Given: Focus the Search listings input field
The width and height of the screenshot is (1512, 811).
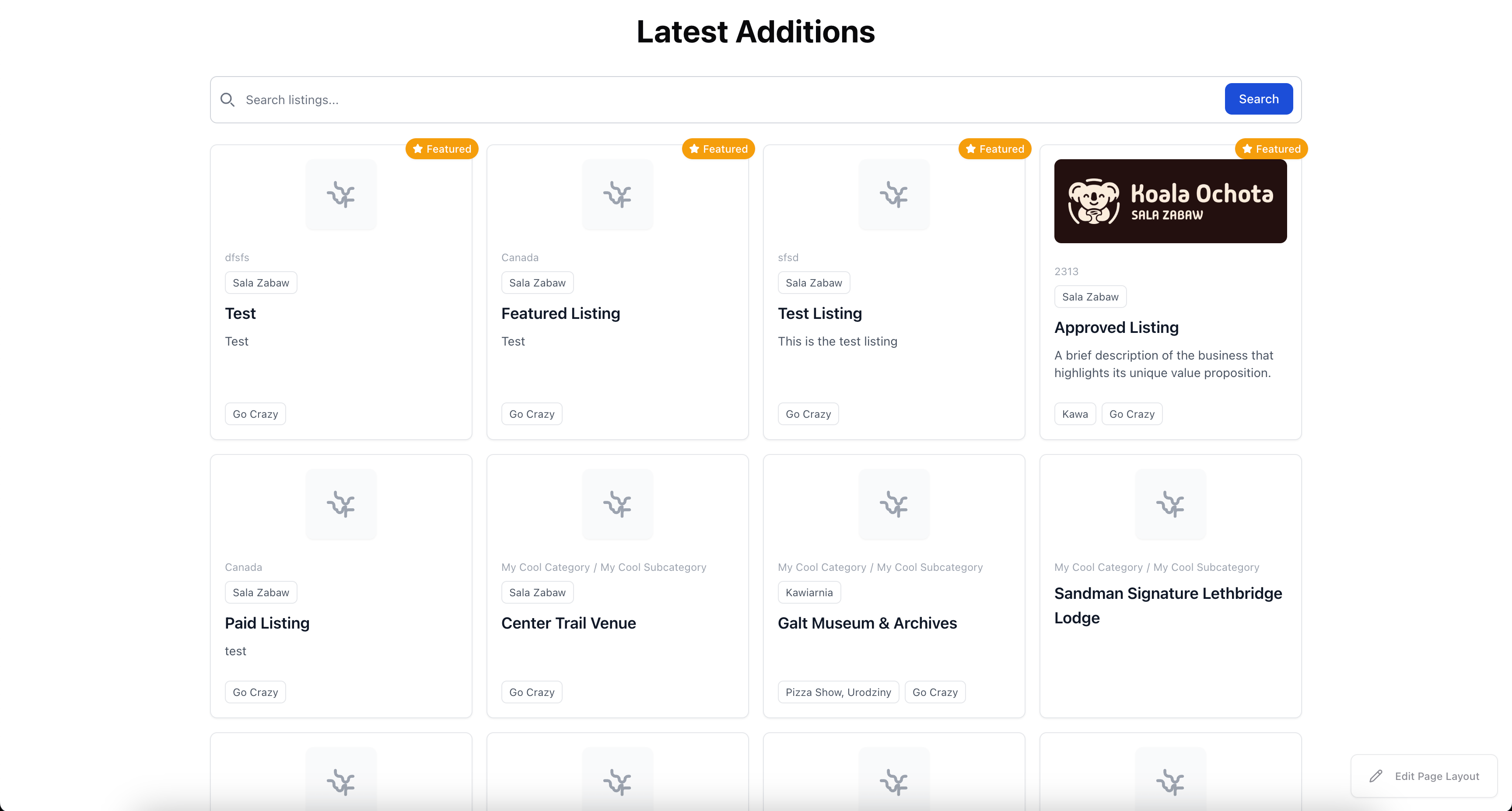Looking at the screenshot, I should (728, 100).
